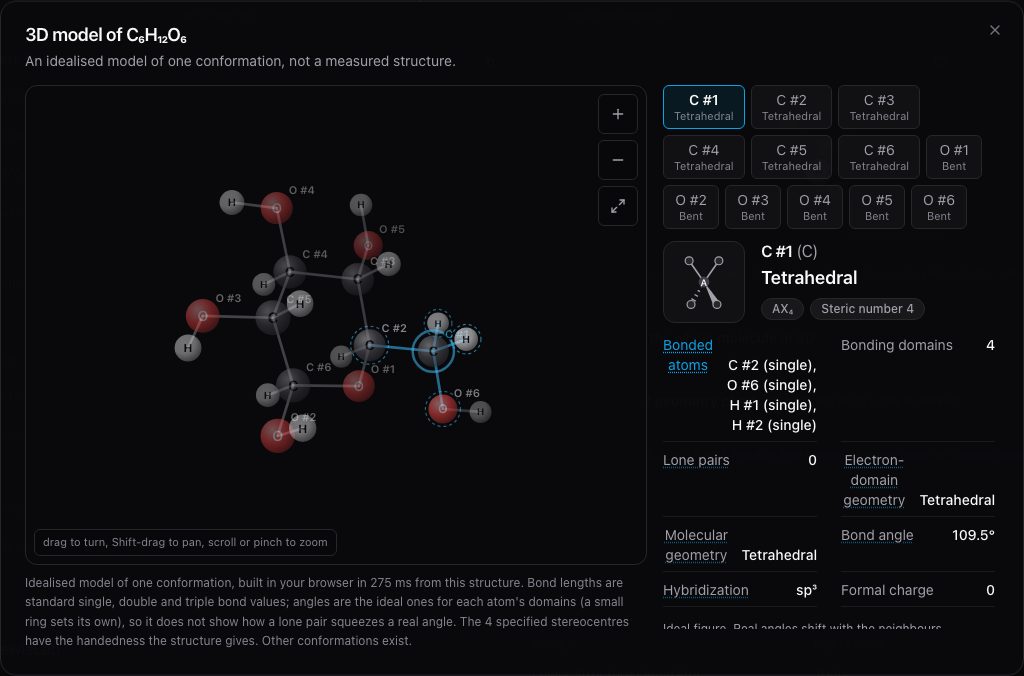Open the Bonding domains glossary term
The height and width of the screenshot is (676, 1024).
(896, 346)
